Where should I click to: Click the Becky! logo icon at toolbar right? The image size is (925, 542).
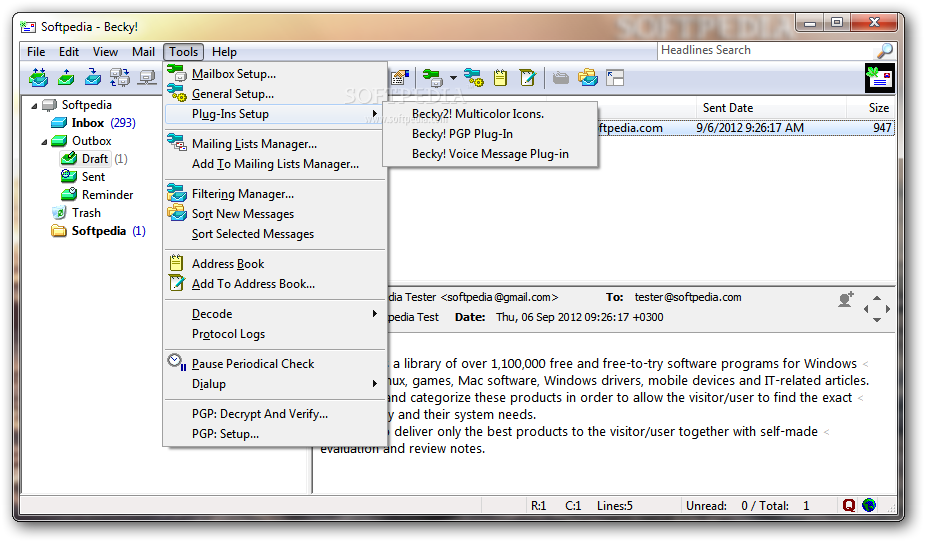pyautogui.click(x=880, y=78)
